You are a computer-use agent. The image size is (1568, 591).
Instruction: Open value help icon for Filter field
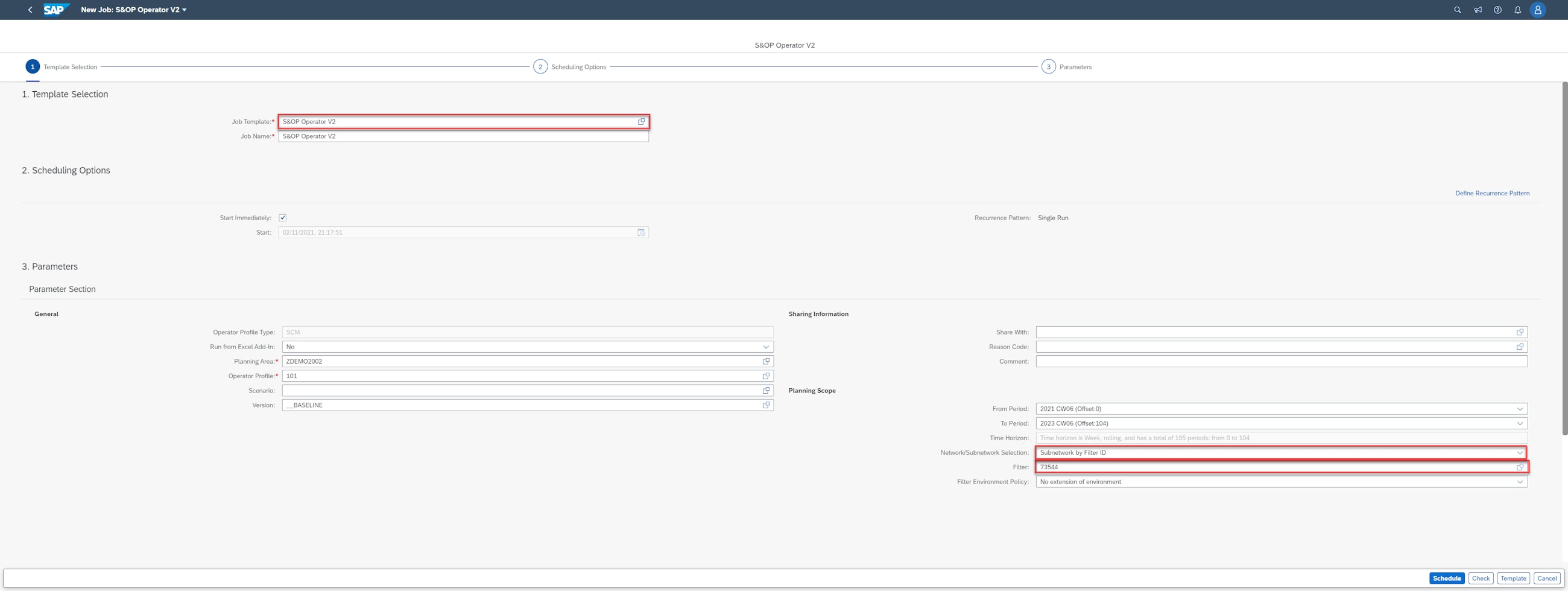1519,467
